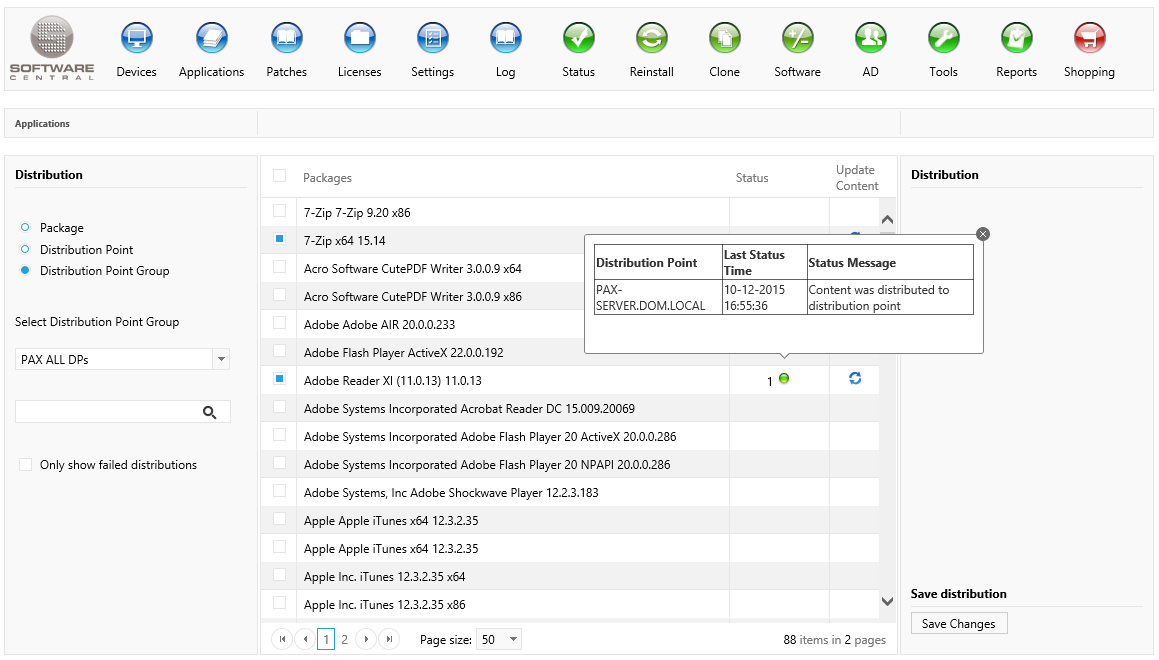Click the Save Changes button
Image resolution: width=1159 pixels, height=660 pixels.
(x=958, y=624)
